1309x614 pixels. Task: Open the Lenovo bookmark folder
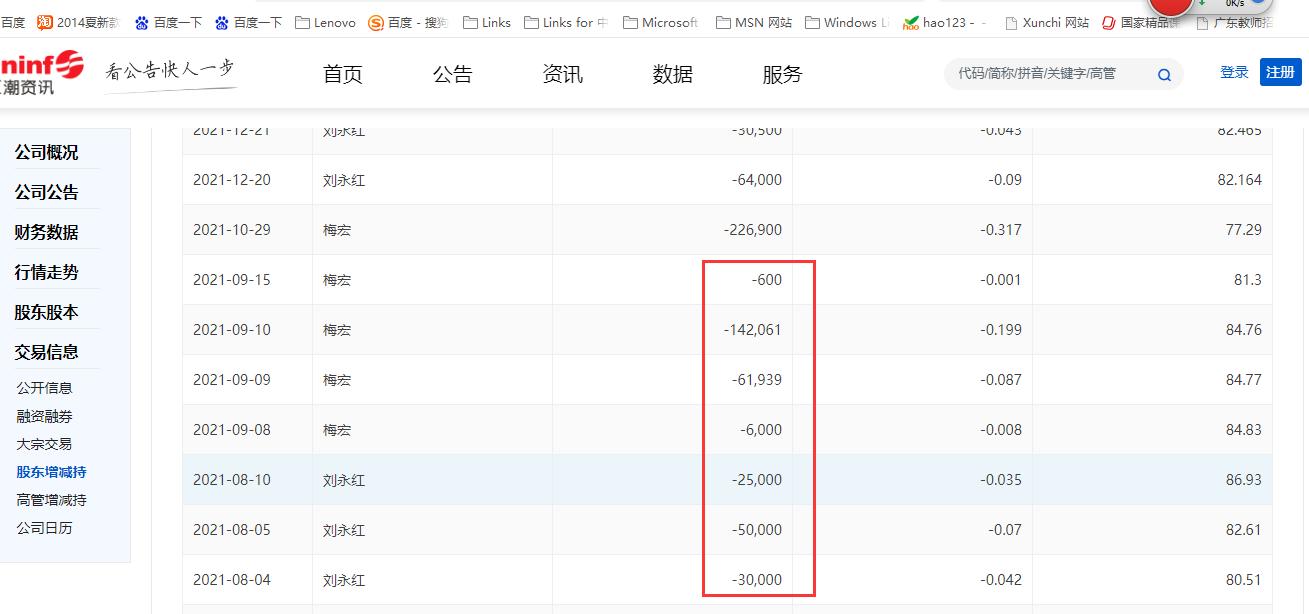[x=325, y=21]
